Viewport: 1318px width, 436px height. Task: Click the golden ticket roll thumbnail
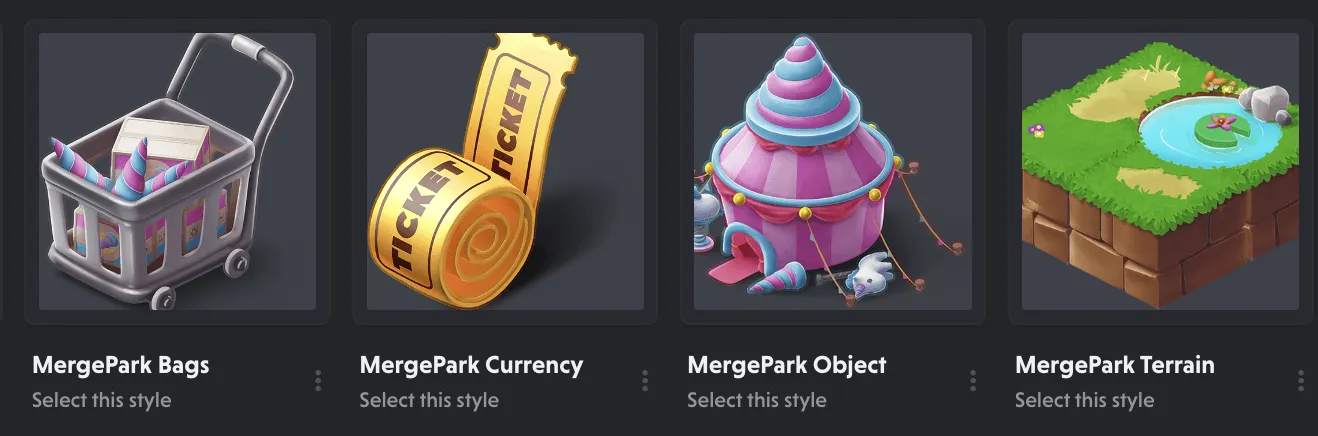[x=505, y=171]
